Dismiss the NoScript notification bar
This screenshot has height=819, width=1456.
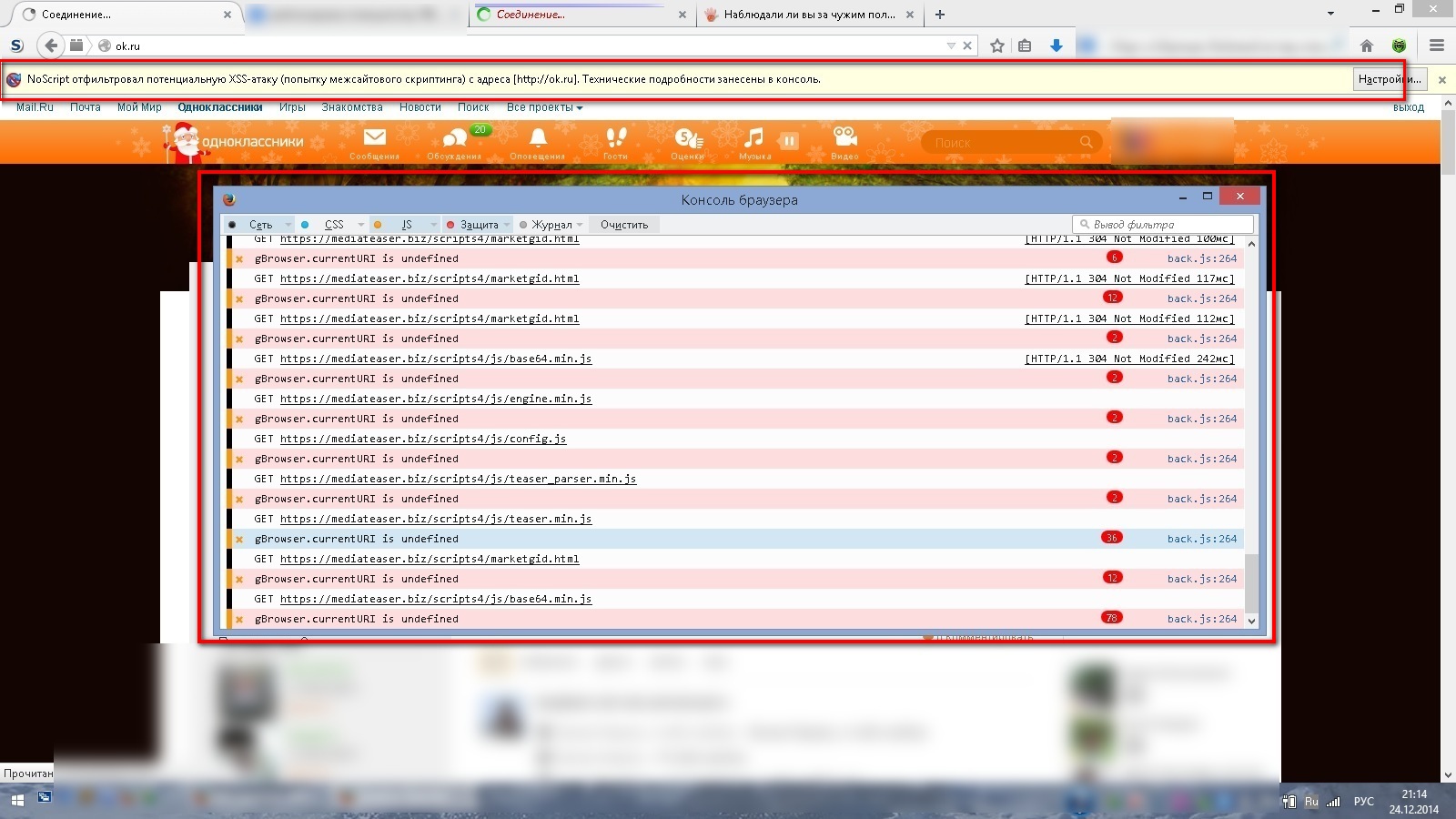(1442, 80)
